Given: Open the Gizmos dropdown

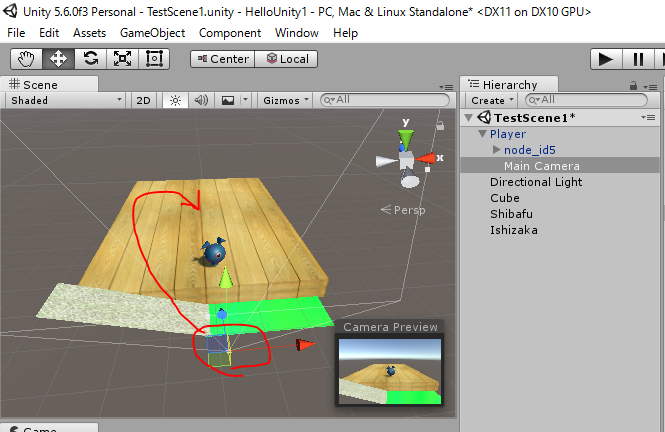Looking at the screenshot, I should point(285,100).
